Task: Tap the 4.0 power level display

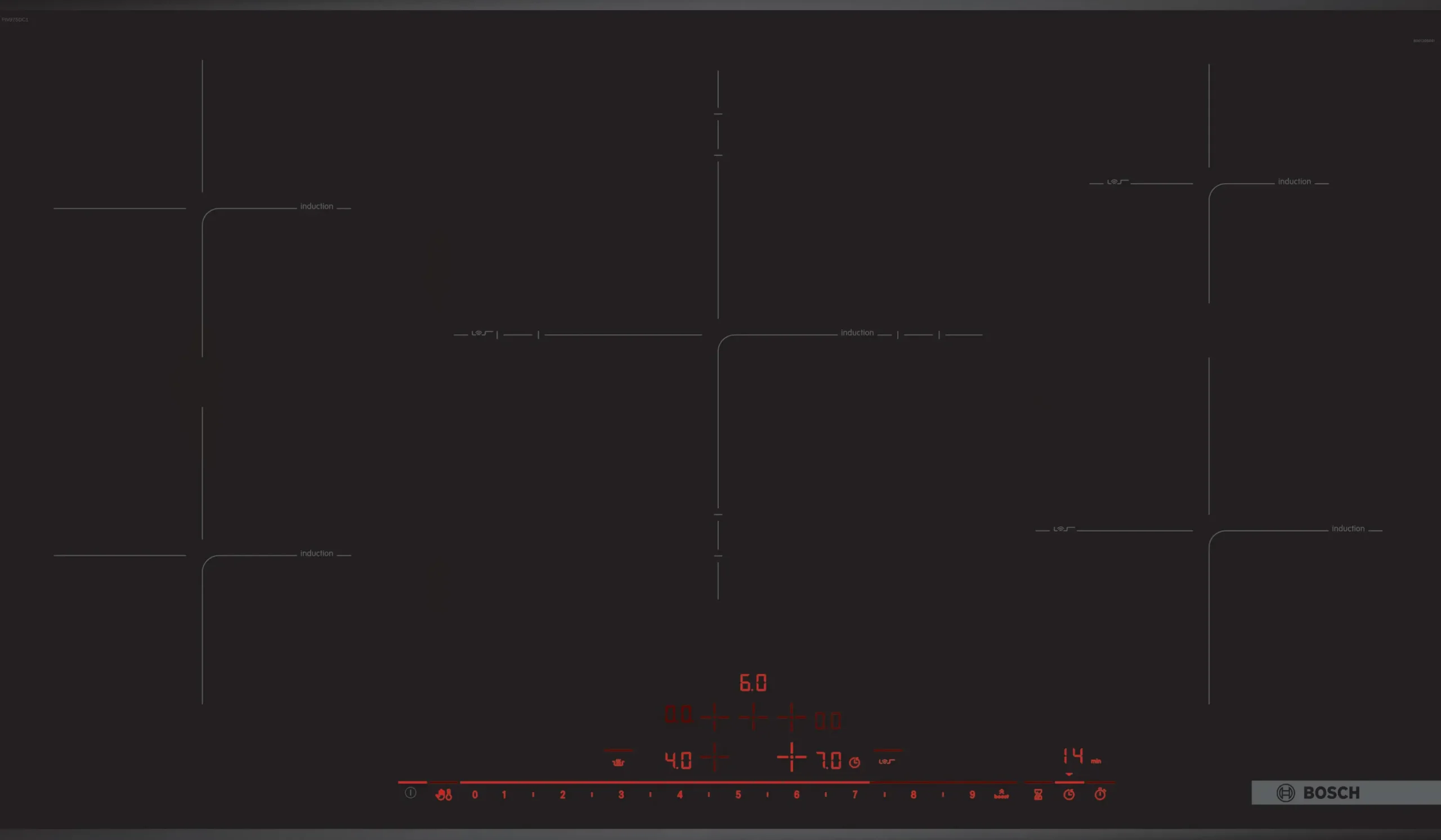Action: click(678, 760)
